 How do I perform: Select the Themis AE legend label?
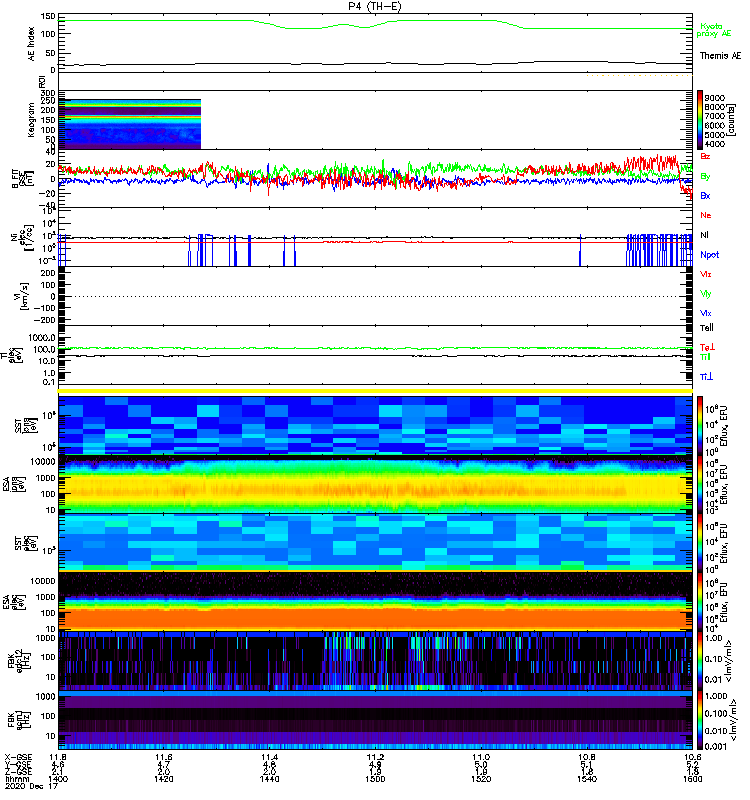pyautogui.click(x=720, y=56)
